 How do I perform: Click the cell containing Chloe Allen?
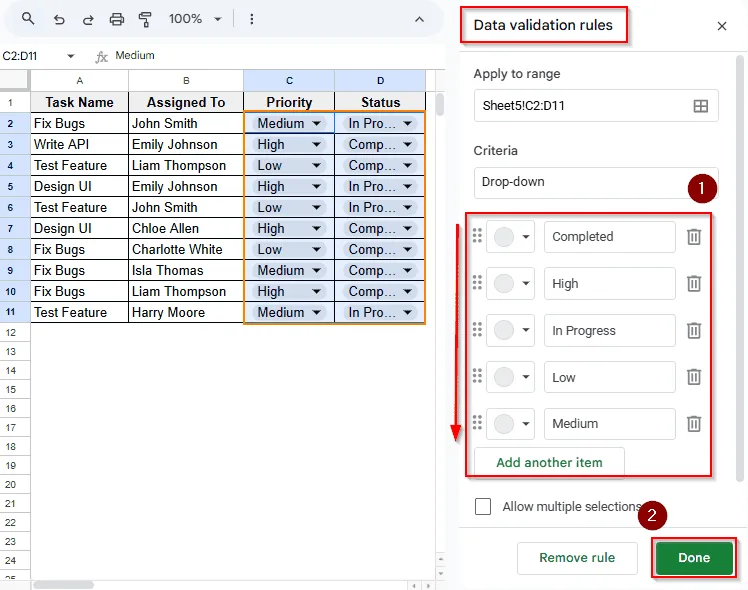(186, 228)
